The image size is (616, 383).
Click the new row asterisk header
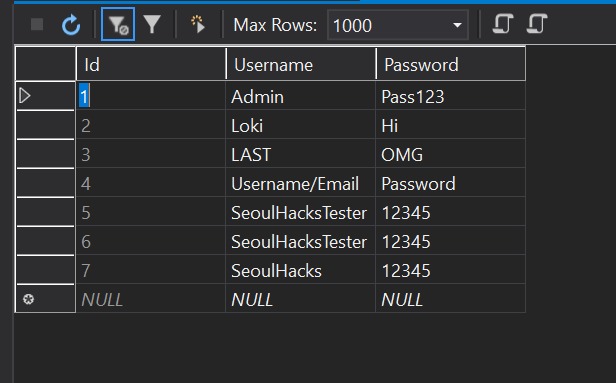click(x=45, y=299)
